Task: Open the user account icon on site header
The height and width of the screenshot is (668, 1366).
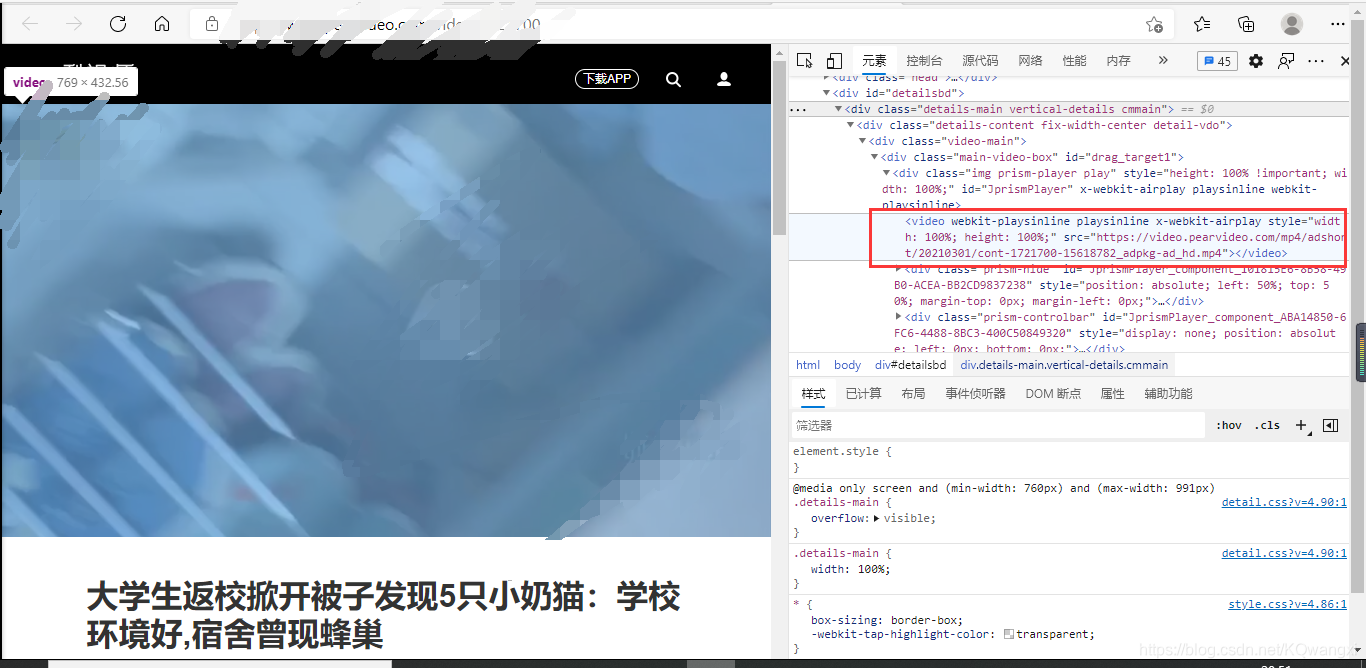Action: [x=725, y=79]
